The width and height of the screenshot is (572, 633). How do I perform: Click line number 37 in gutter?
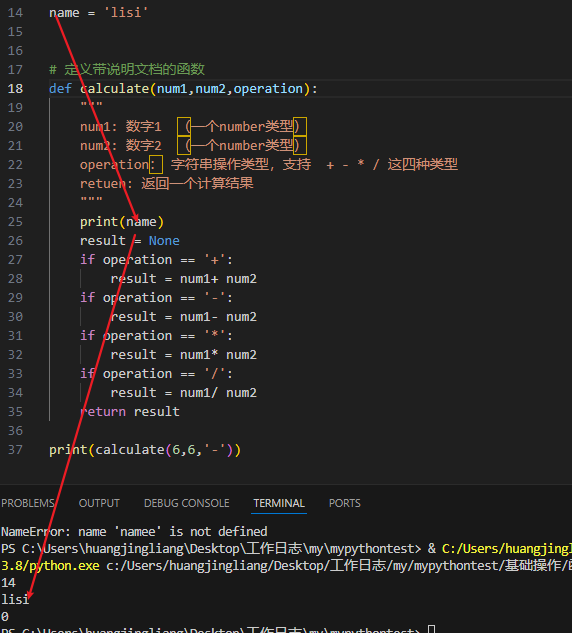15,450
